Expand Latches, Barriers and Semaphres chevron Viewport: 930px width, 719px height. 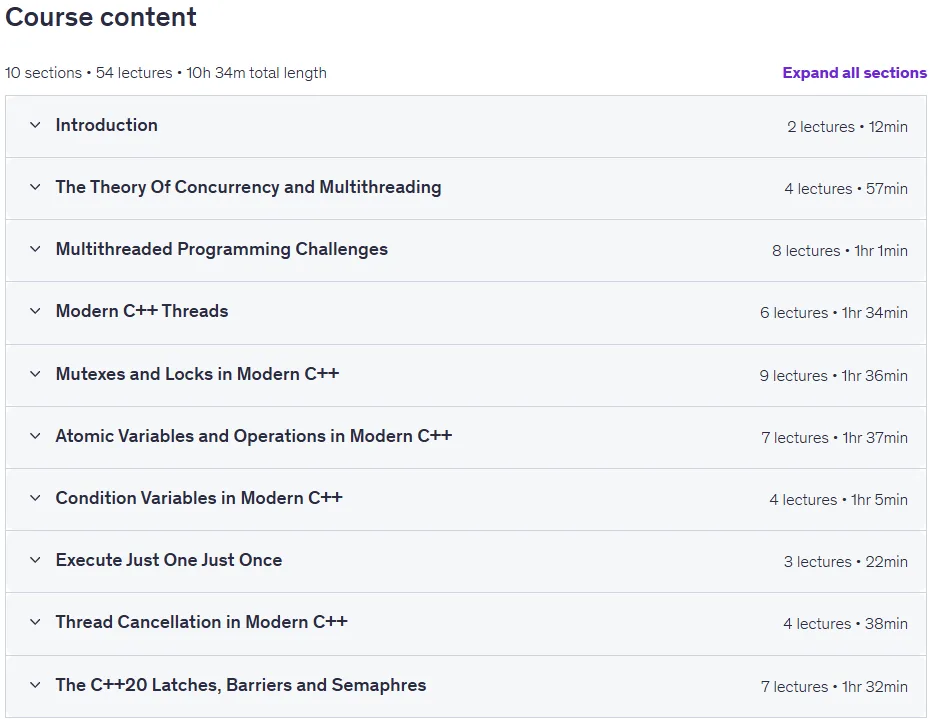click(x=35, y=685)
